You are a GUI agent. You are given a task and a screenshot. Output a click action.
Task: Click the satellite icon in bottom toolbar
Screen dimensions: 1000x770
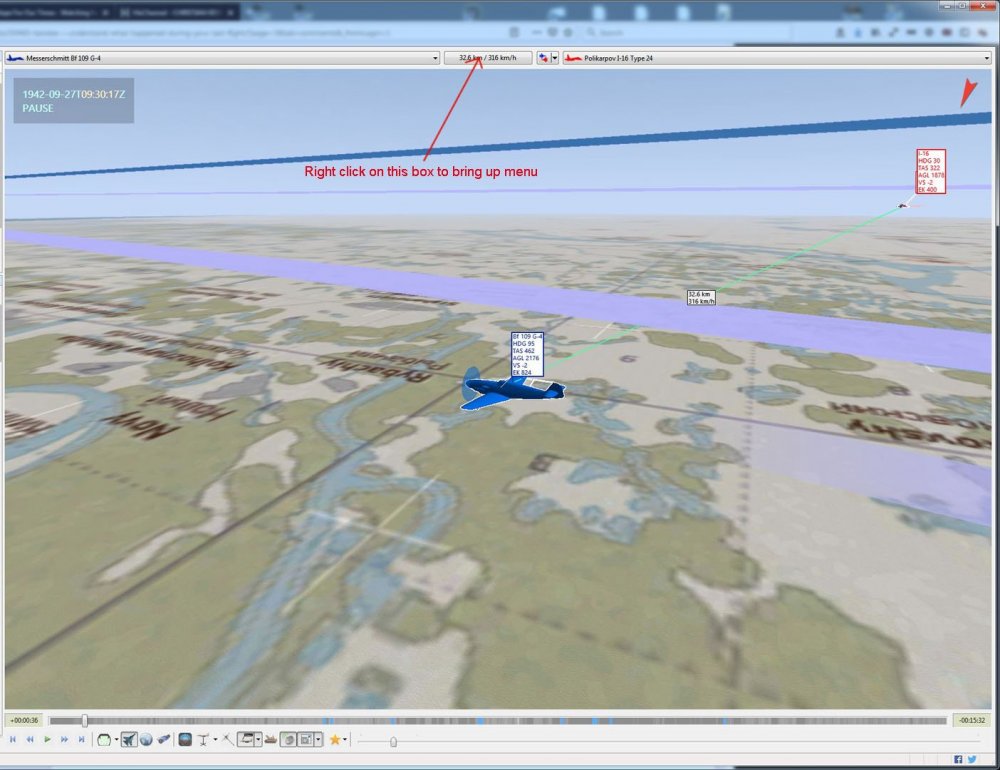(x=163, y=740)
